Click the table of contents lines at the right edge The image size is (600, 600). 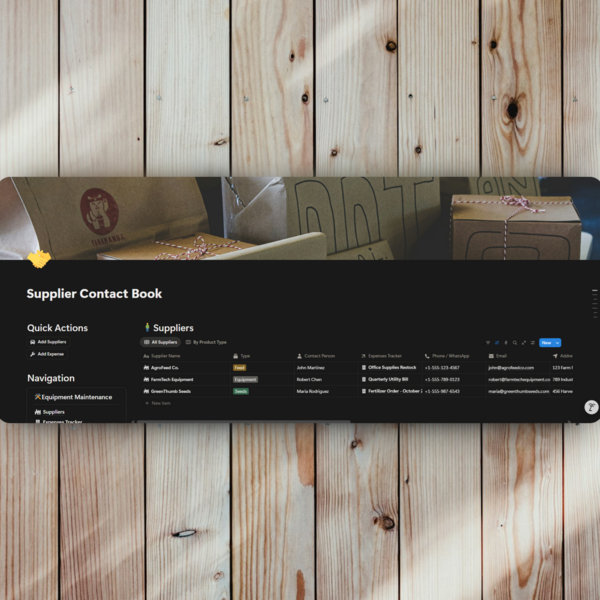click(595, 304)
